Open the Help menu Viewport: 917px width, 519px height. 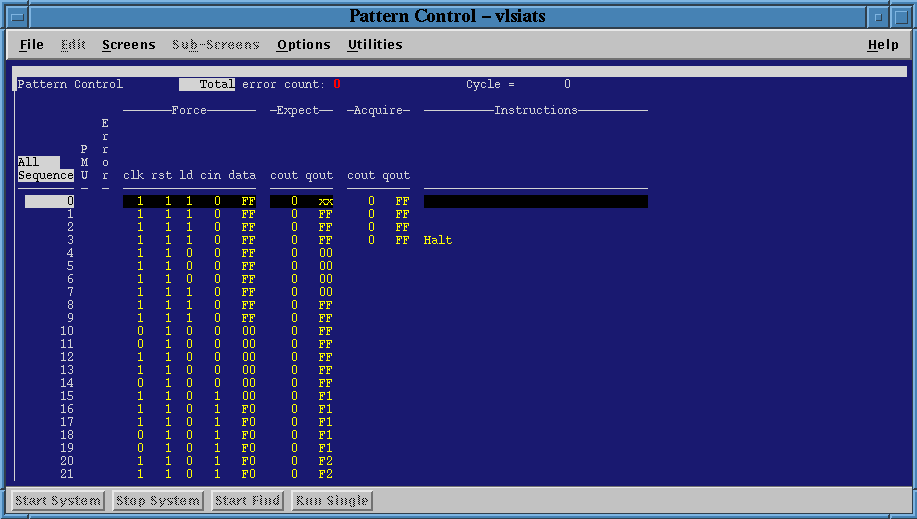[882, 45]
